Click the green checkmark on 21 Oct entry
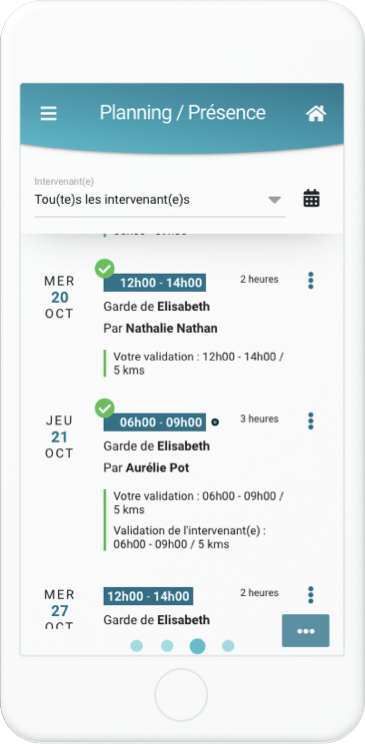Screen dimensions: 365x744 104,408
